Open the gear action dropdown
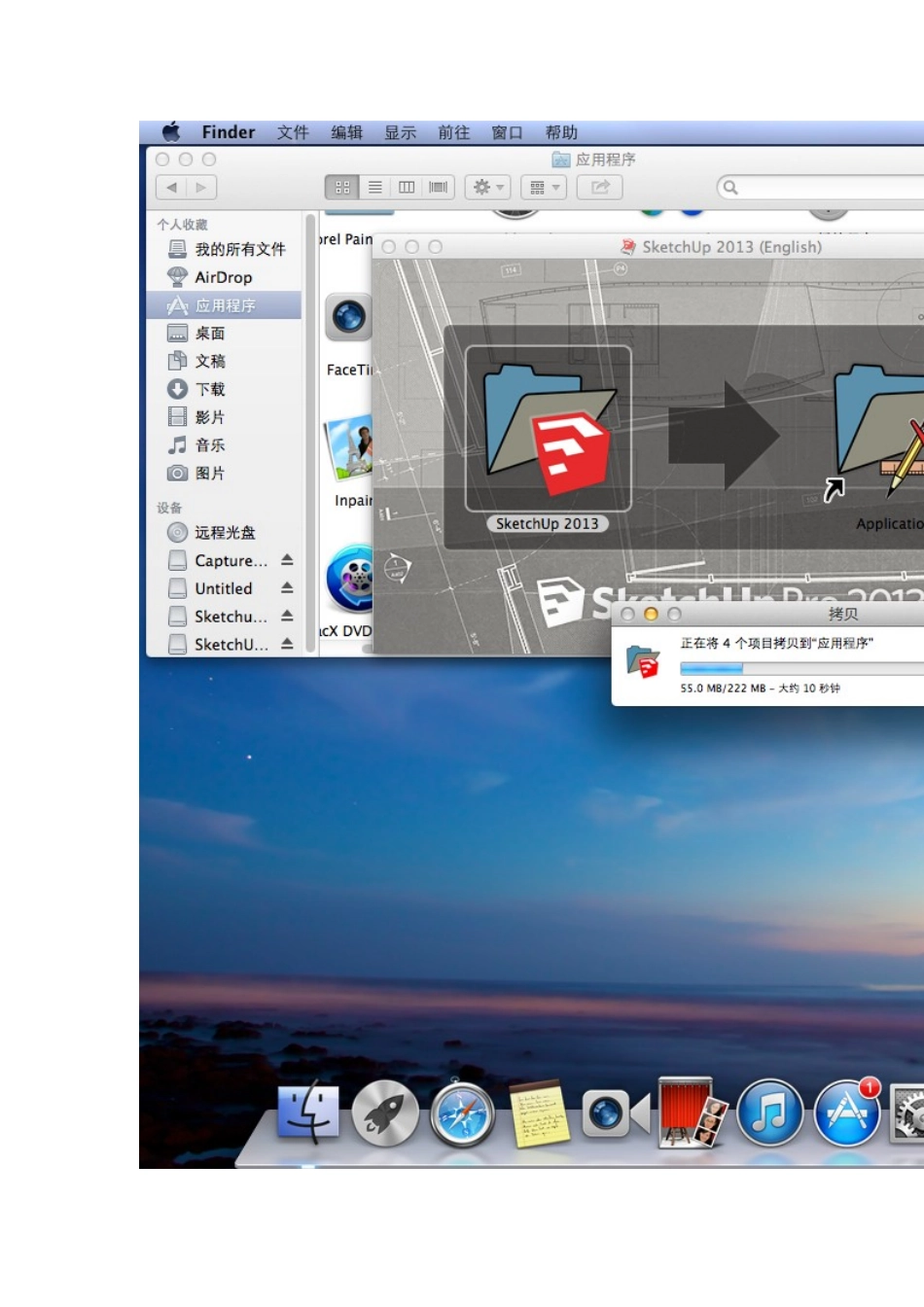The width and height of the screenshot is (924, 1307). tap(488, 188)
